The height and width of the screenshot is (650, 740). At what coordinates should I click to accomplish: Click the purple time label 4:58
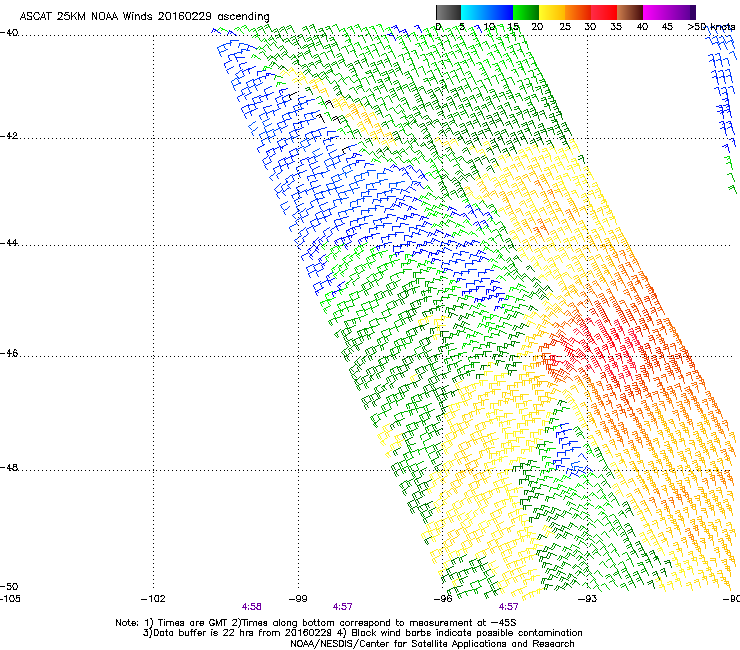click(x=252, y=607)
